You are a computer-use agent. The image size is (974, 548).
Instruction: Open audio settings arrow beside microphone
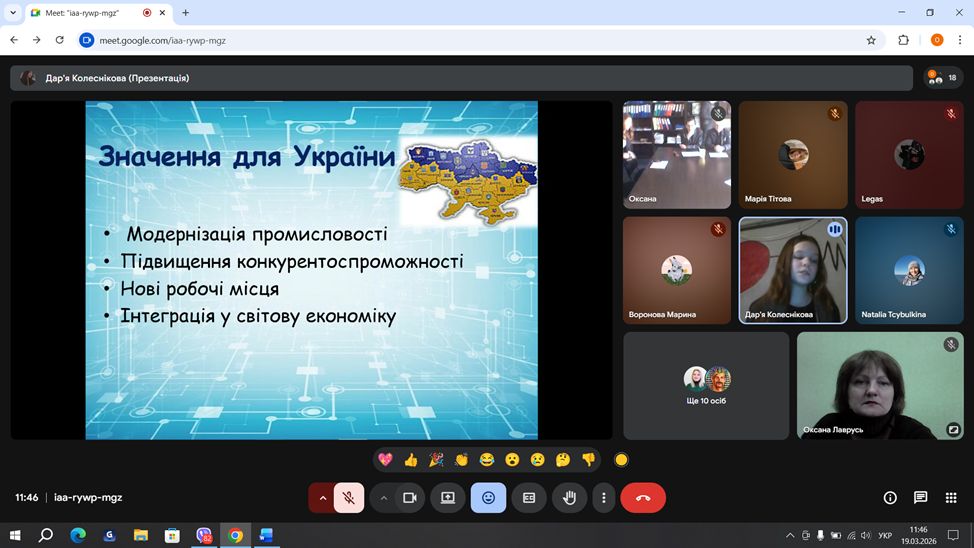[322, 497]
